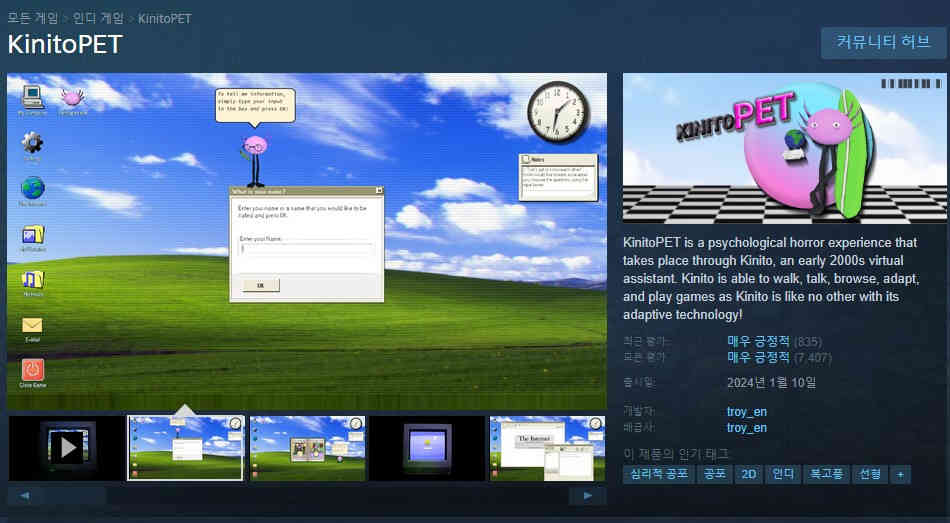Open all reviews 매우 긍정적 link
Screen dimensions: 950x523
pyautogui.click(x=759, y=358)
